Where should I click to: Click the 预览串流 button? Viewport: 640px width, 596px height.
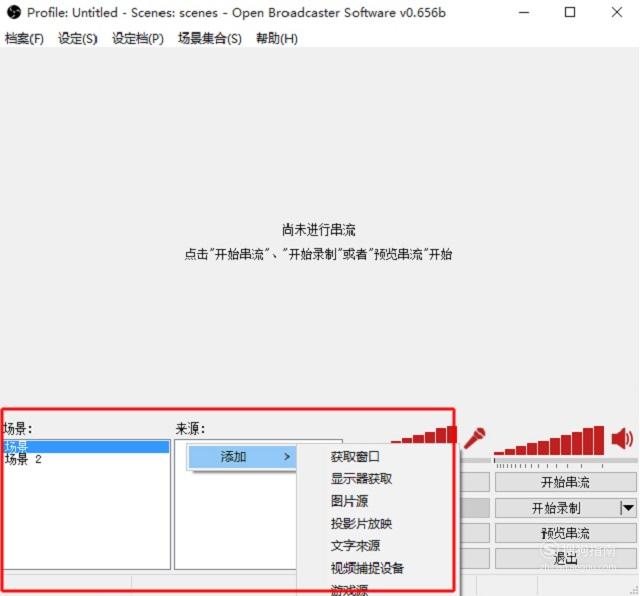pos(565,533)
